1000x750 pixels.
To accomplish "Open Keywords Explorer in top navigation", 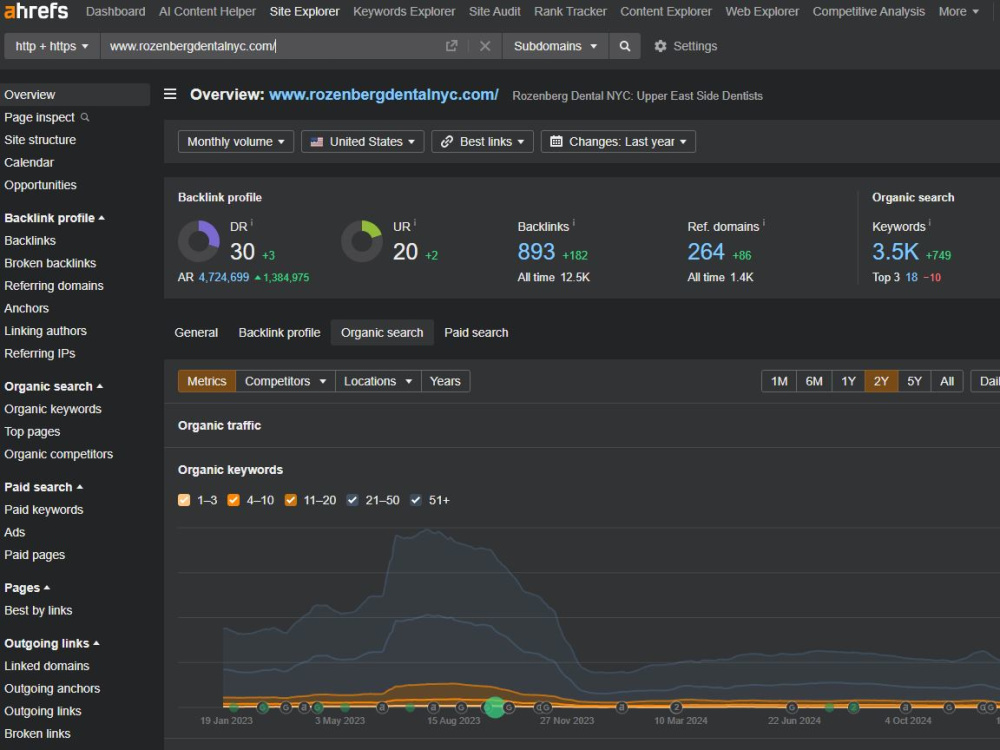I will click(404, 11).
